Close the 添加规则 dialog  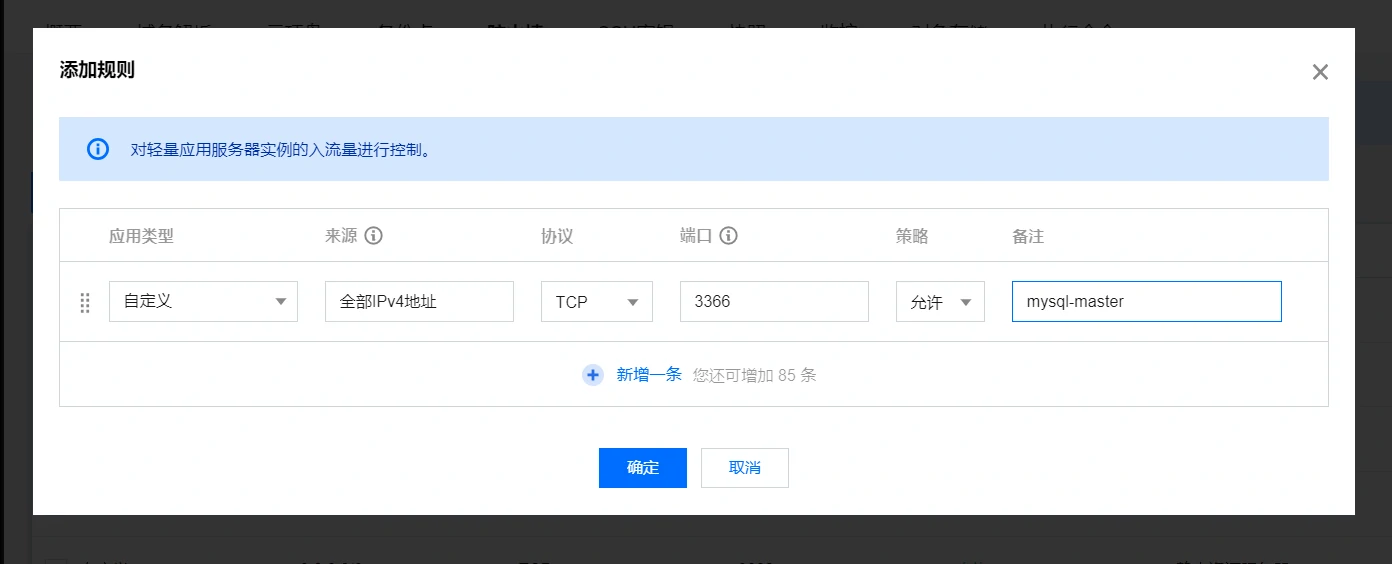coord(1320,72)
